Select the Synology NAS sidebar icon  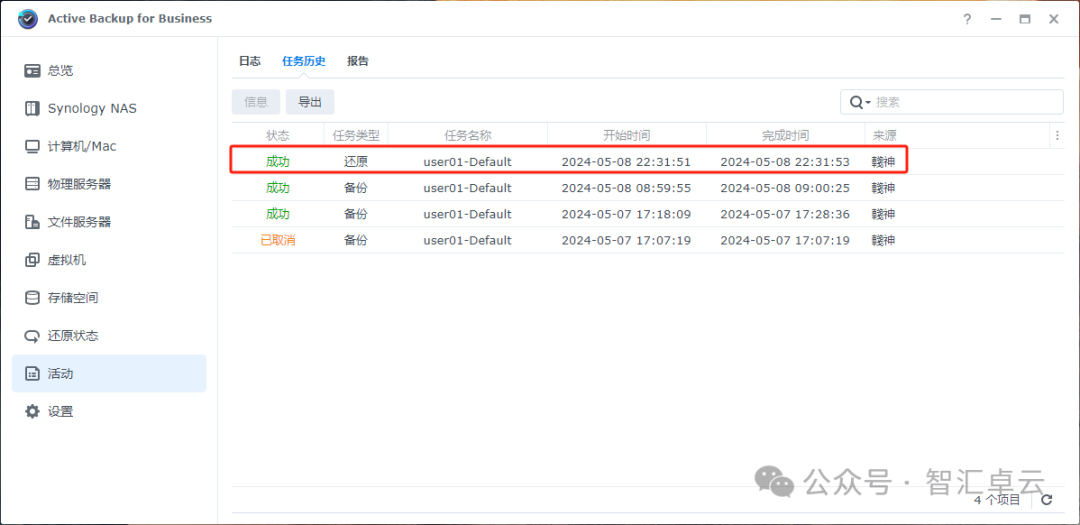[x=32, y=108]
